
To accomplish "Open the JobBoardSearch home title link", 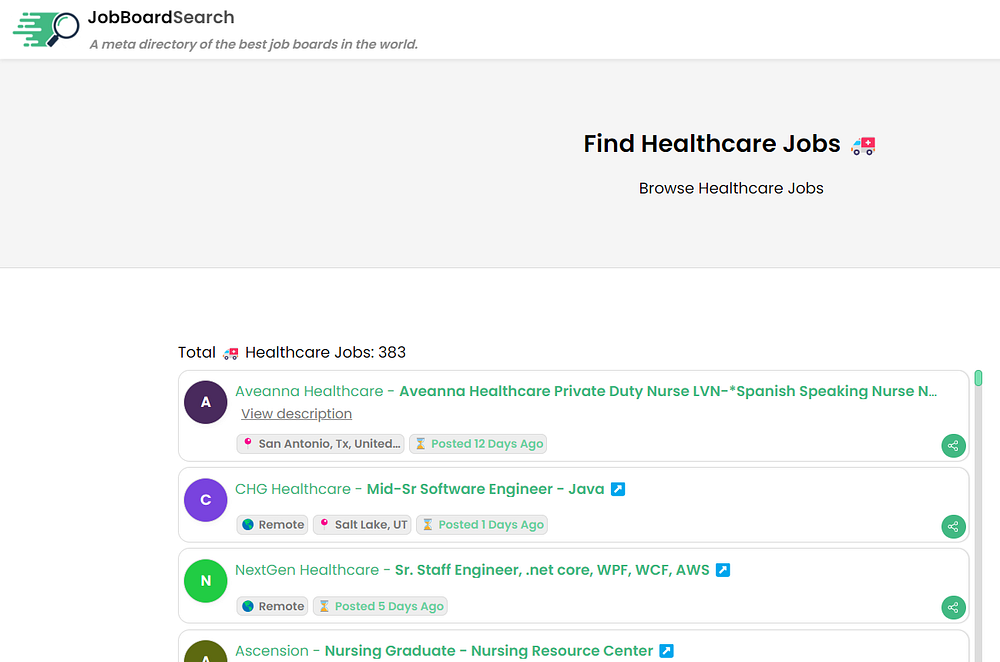I will 161,17.
